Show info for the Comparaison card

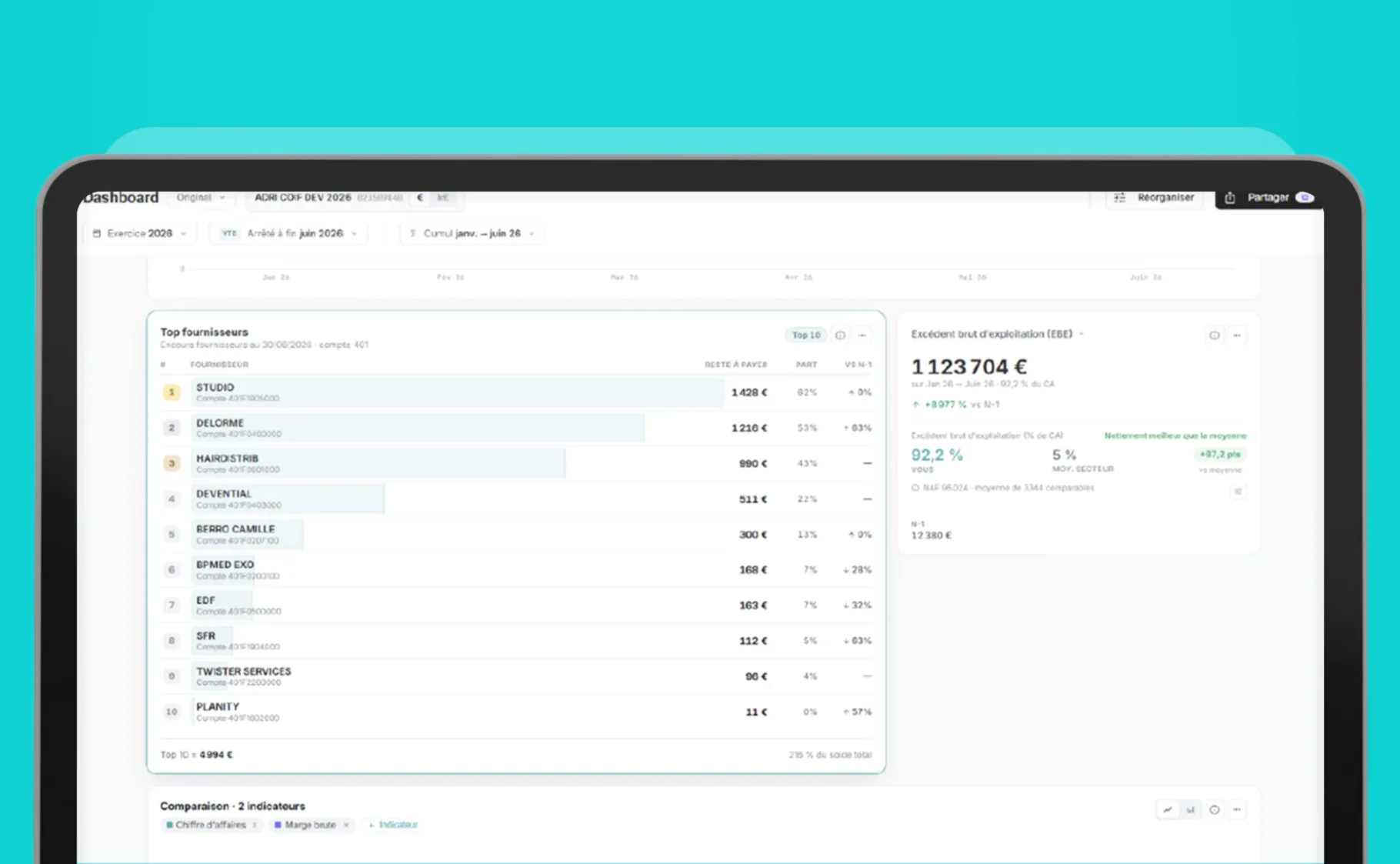(1214, 809)
